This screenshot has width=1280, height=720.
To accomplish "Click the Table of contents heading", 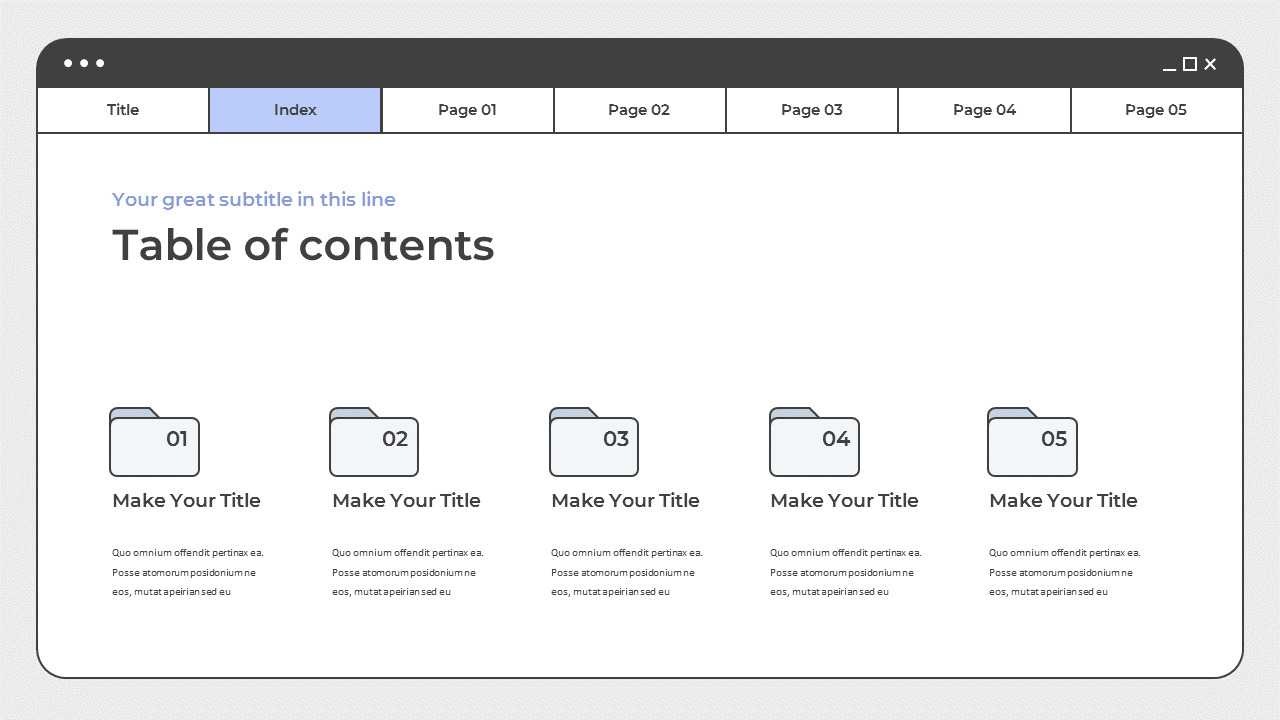I will (x=302, y=245).
